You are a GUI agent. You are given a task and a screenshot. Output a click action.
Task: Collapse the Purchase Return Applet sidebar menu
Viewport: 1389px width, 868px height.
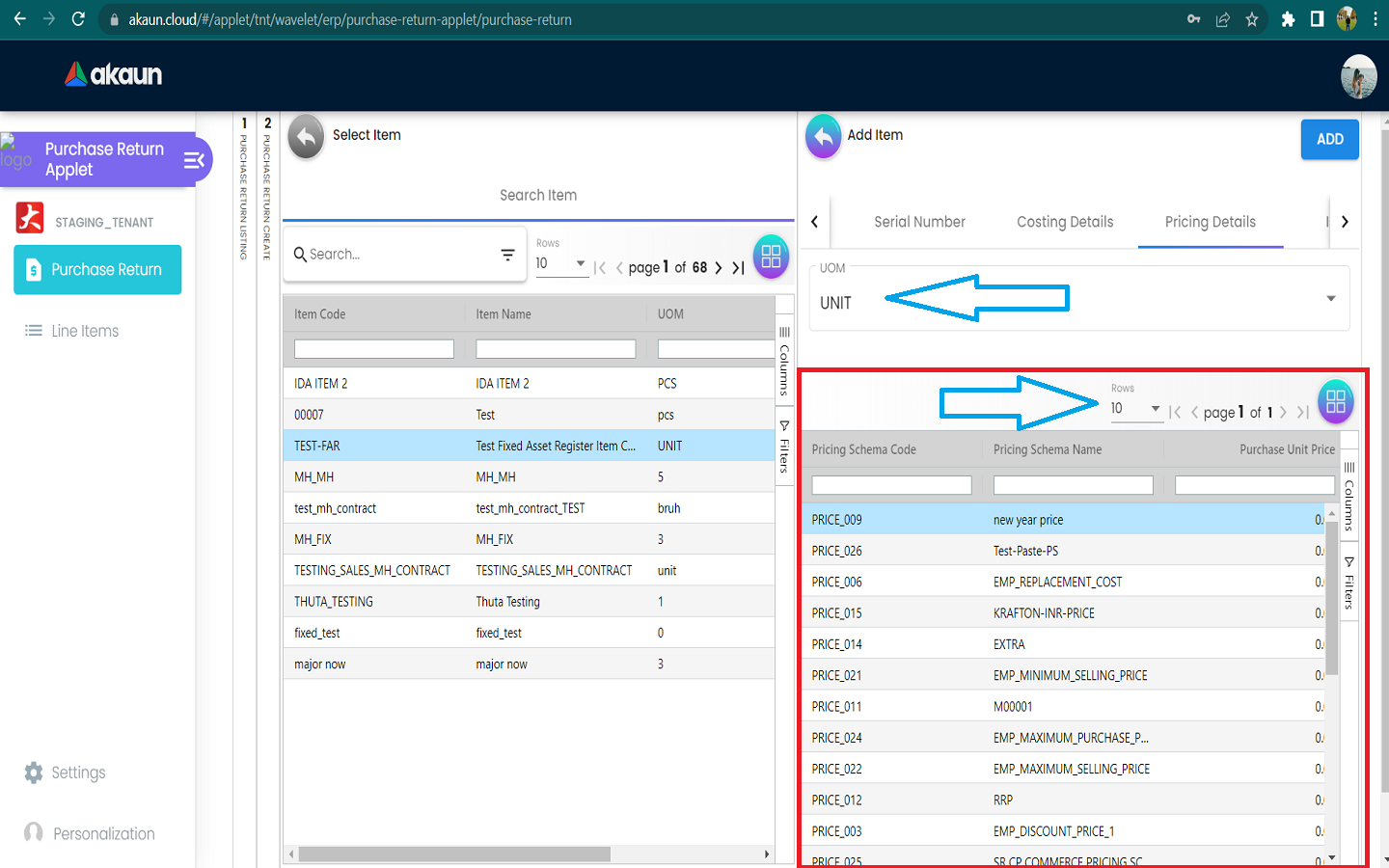[x=194, y=160]
